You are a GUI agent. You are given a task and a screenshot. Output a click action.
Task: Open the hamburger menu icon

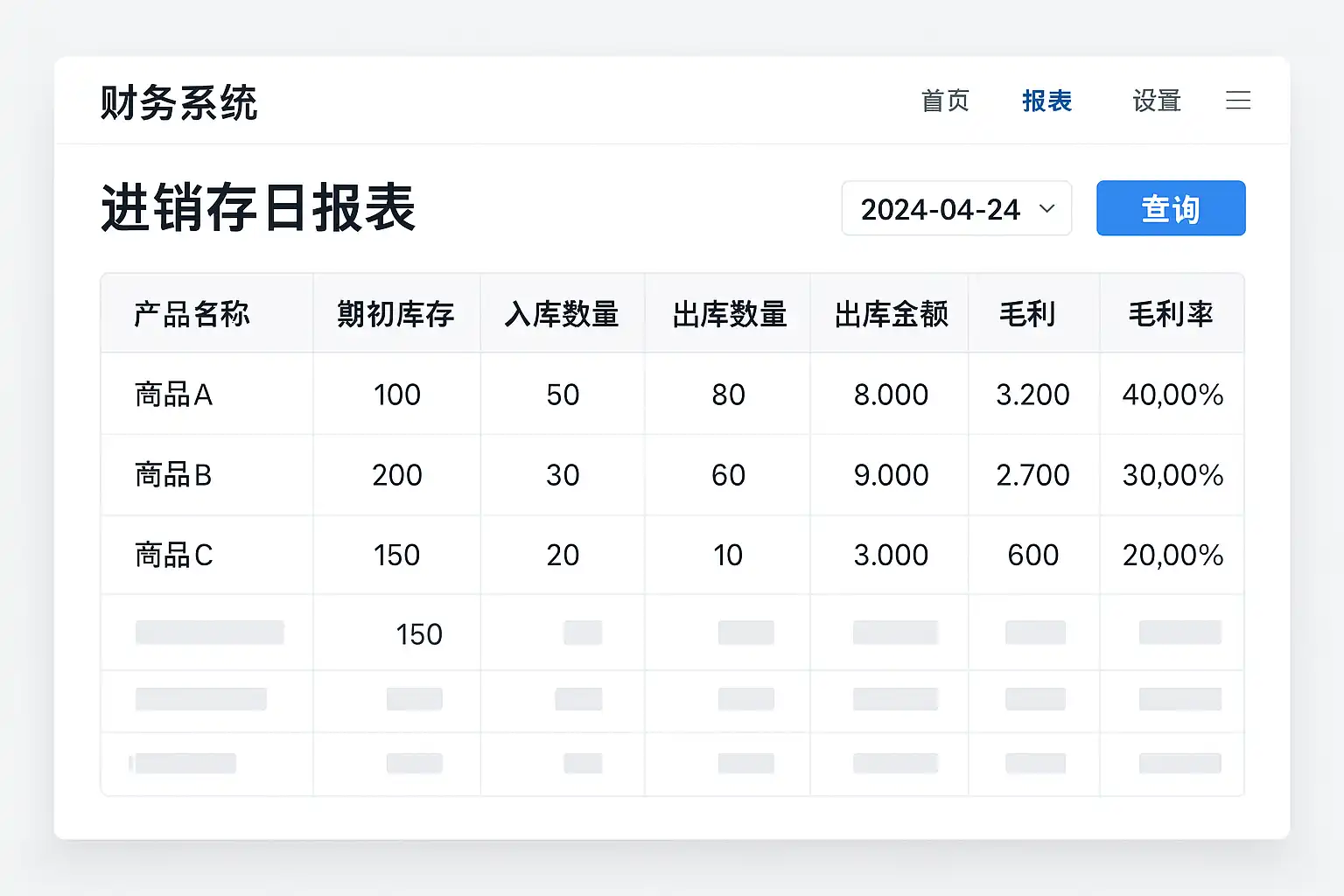coord(1237,101)
